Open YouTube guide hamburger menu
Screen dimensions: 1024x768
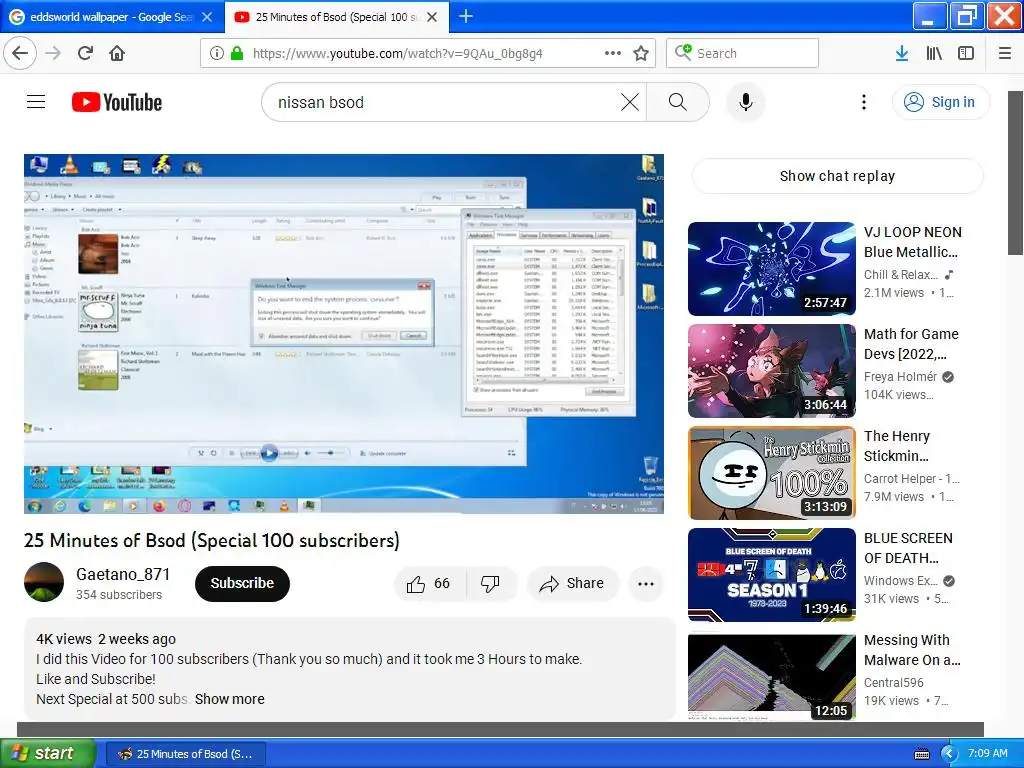pyautogui.click(x=36, y=102)
